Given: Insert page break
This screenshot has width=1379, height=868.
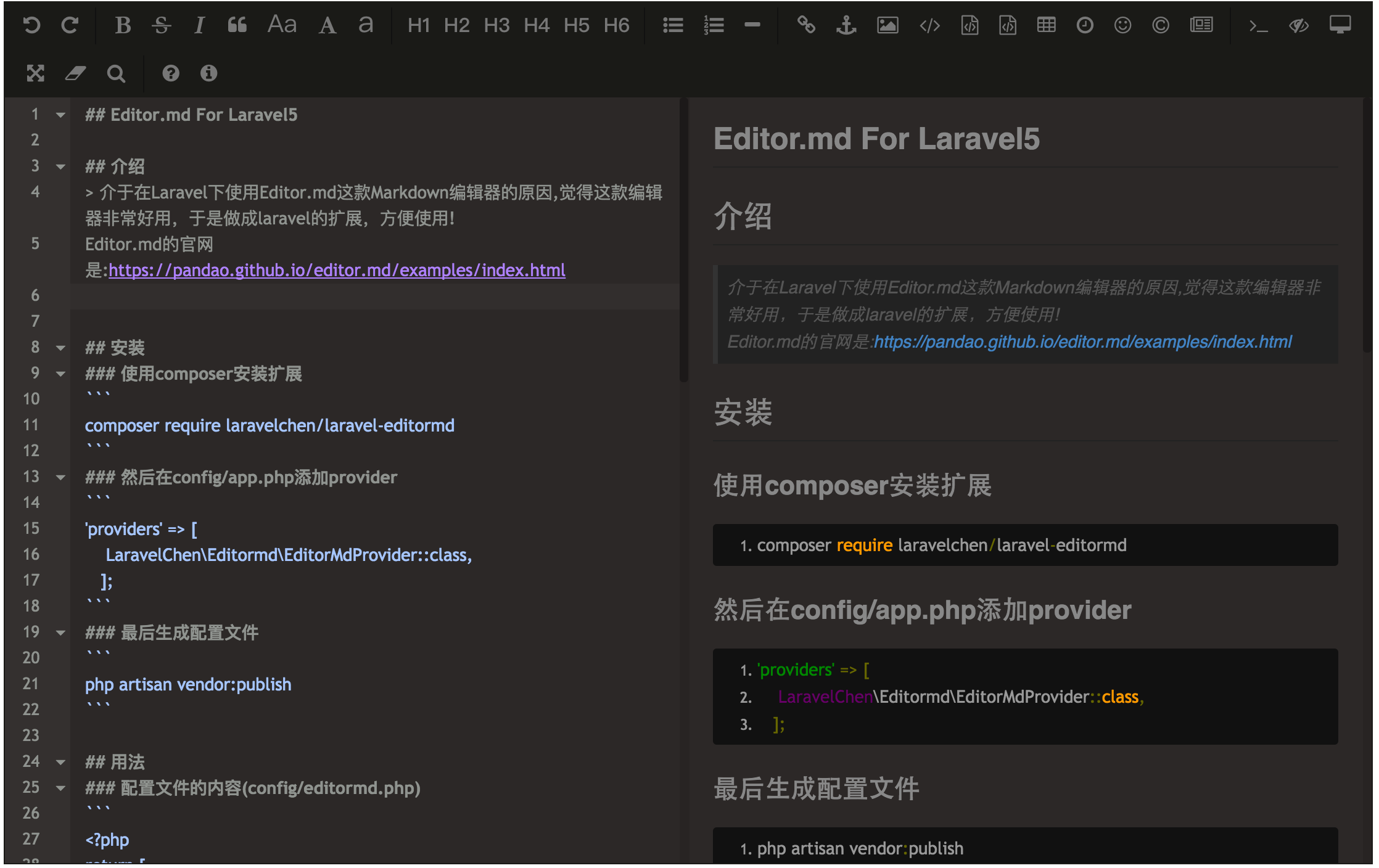Looking at the screenshot, I should (x=1201, y=25).
